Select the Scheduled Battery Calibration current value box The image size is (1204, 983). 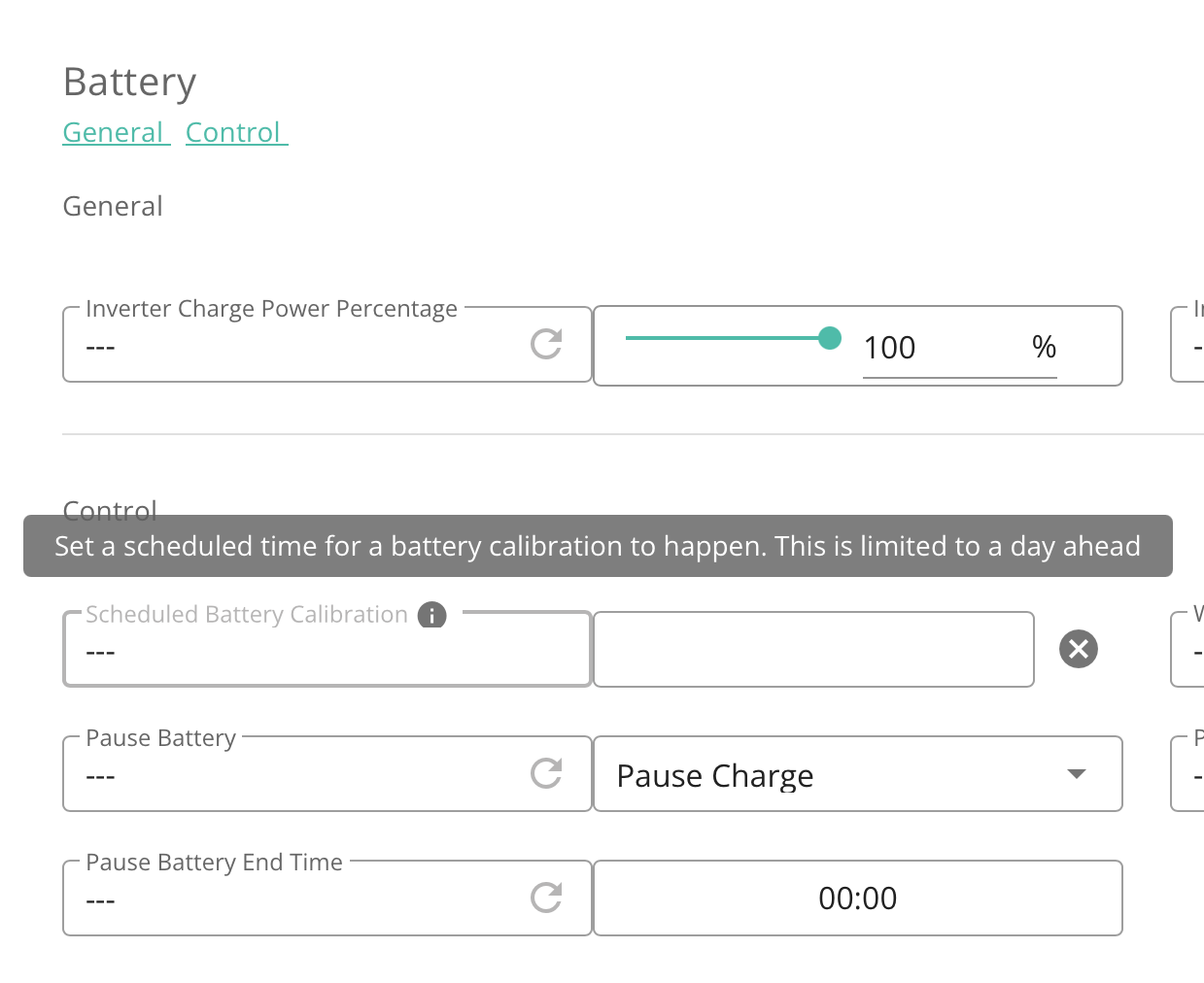coord(327,649)
